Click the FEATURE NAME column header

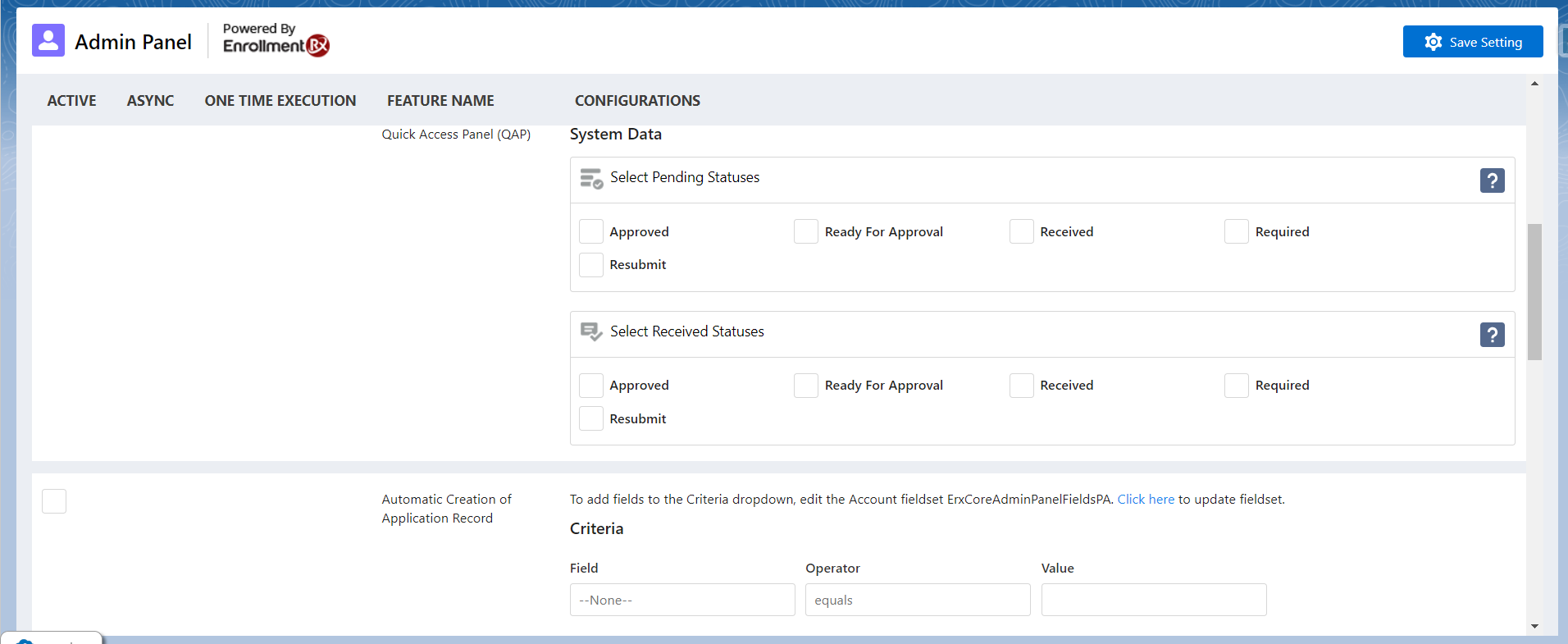click(440, 101)
